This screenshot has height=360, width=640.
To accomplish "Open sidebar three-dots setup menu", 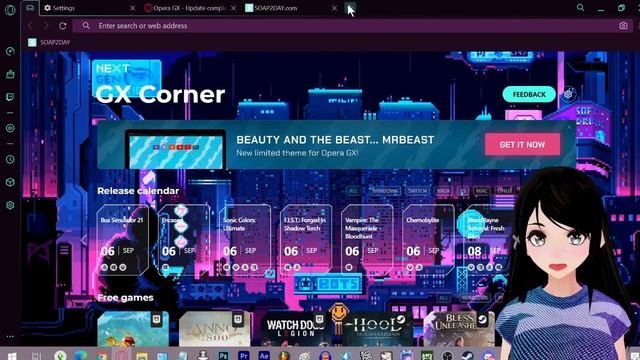I will (10, 337).
